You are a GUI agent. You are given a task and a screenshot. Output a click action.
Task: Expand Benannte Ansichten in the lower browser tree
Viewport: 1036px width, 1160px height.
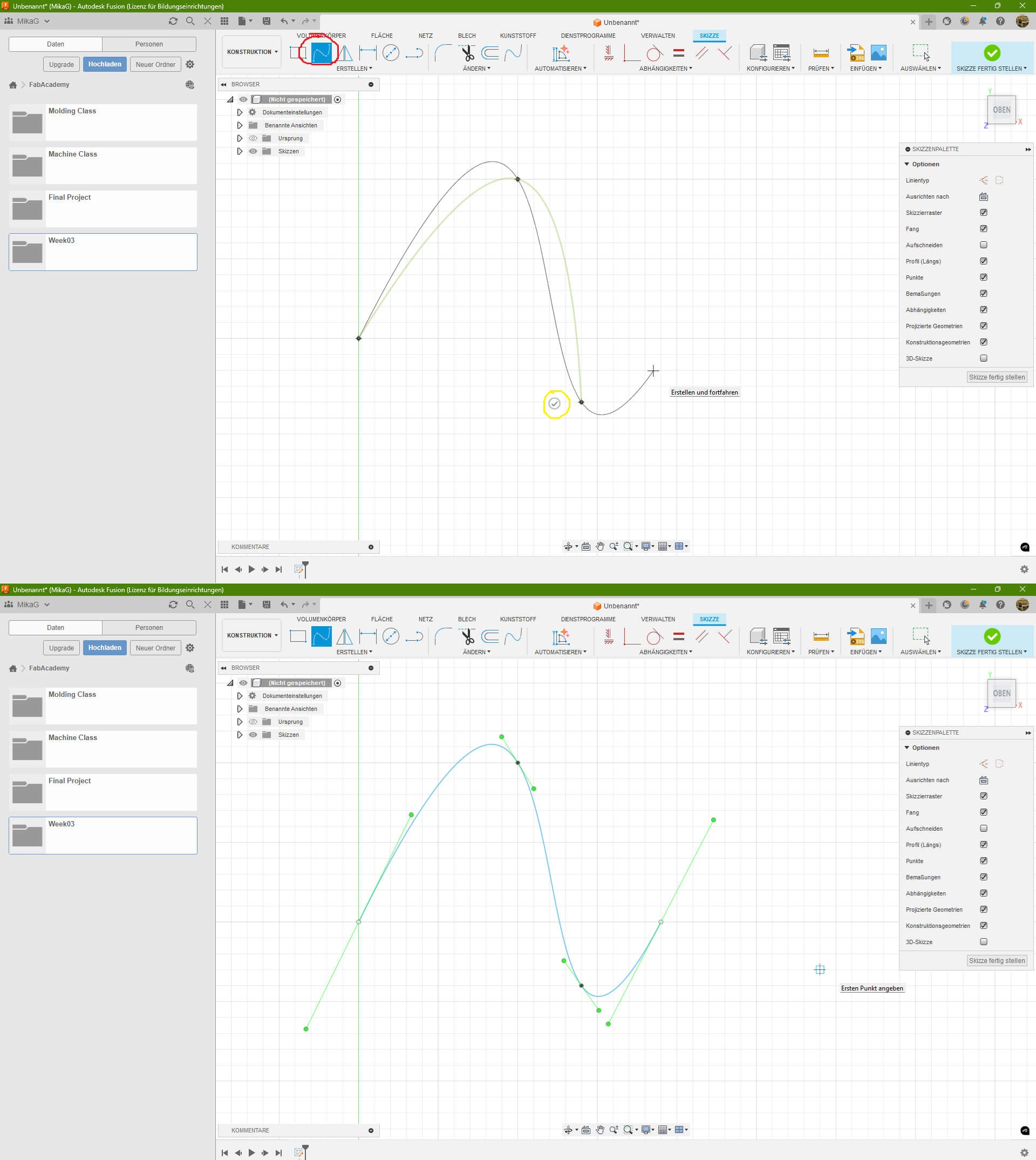240,709
